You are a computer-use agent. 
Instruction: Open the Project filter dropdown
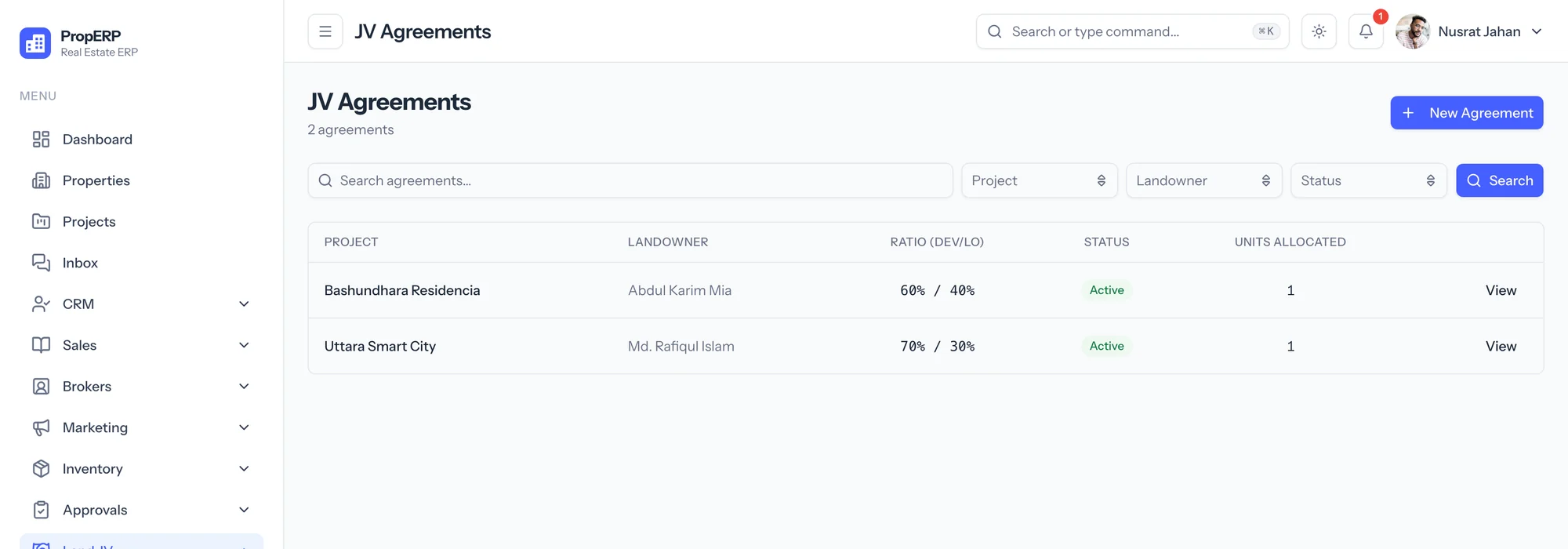pyautogui.click(x=1040, y=180)
